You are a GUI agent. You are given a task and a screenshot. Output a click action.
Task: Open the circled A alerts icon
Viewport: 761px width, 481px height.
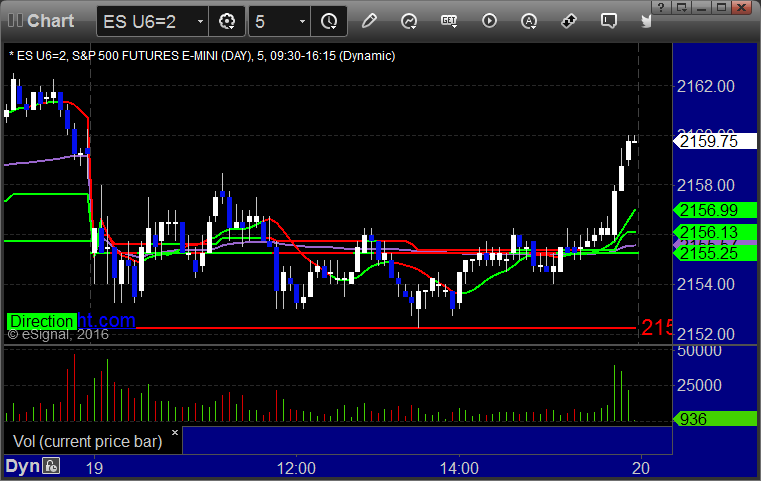click(x=529, y=21)
